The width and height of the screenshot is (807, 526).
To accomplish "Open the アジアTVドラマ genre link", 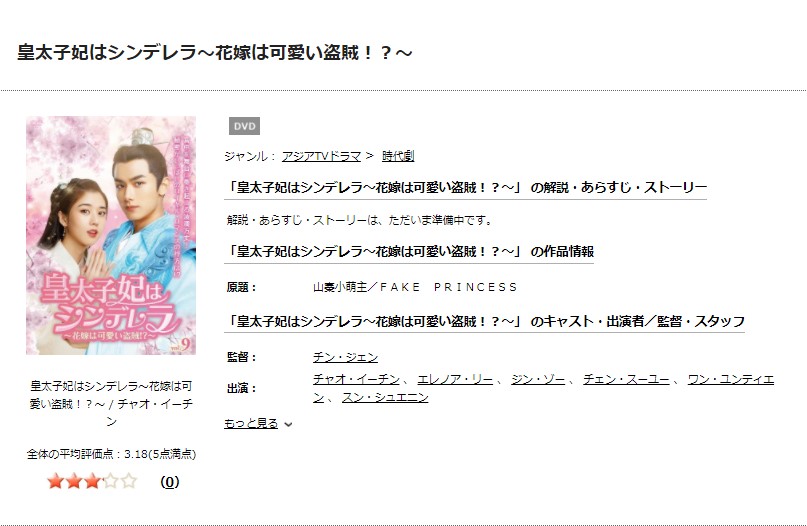I will click(x=322, y=156).
